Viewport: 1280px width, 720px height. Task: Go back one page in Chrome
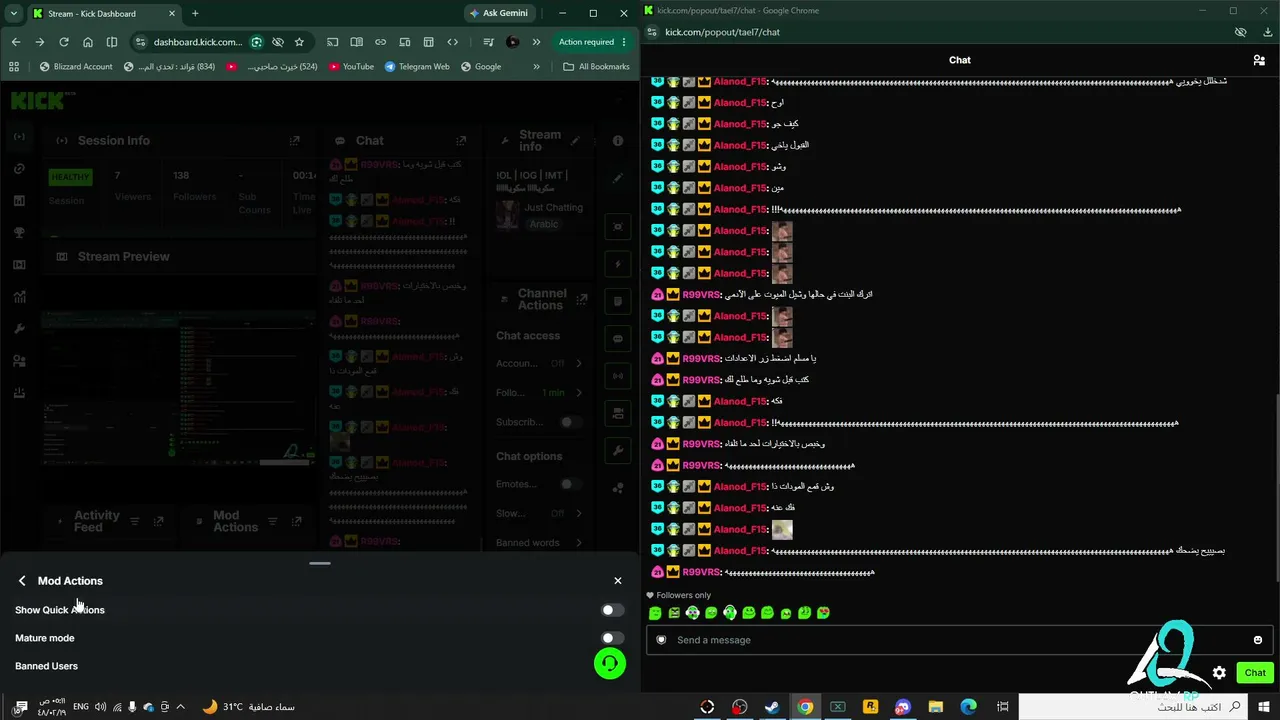16,42
